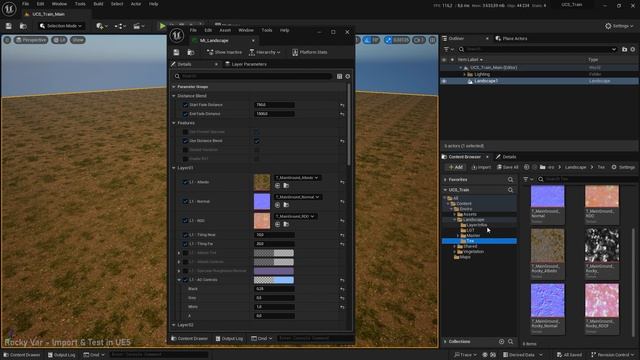Reset Start Fade Distance to default
The height and width of the screenshot is (360, 640).
342,105
